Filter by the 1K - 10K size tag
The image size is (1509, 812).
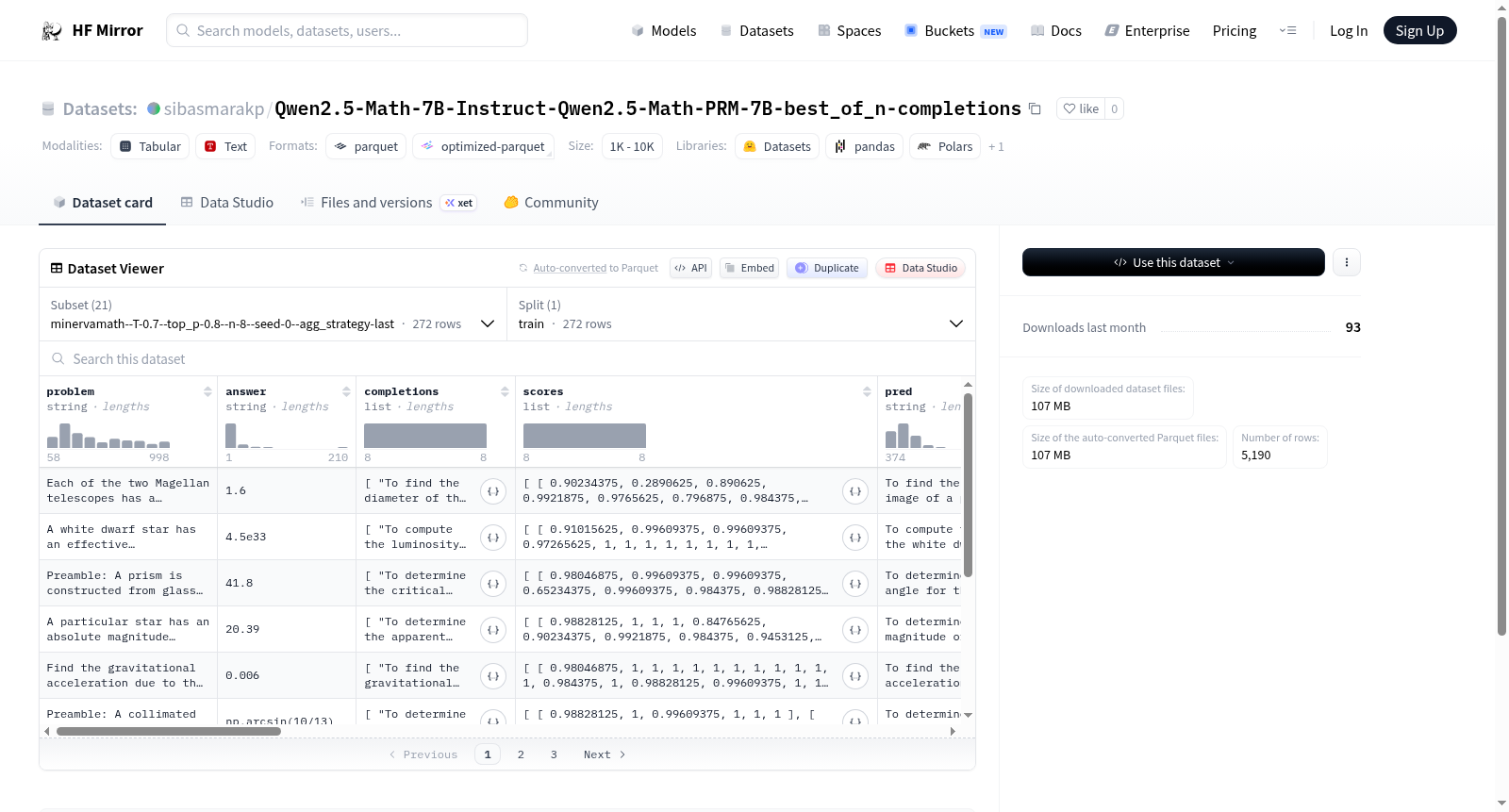tap(632, 146)
